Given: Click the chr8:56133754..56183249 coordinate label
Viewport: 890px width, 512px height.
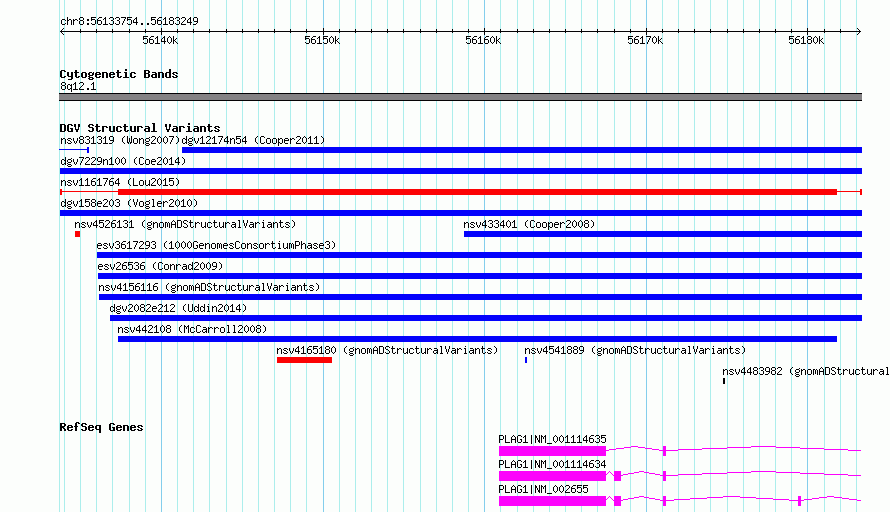Looking at the screenshot, I should (x=129, y=21).
